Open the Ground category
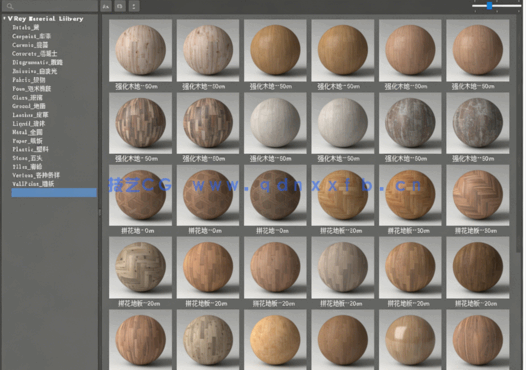526x370 pixels. click(29, 106)
